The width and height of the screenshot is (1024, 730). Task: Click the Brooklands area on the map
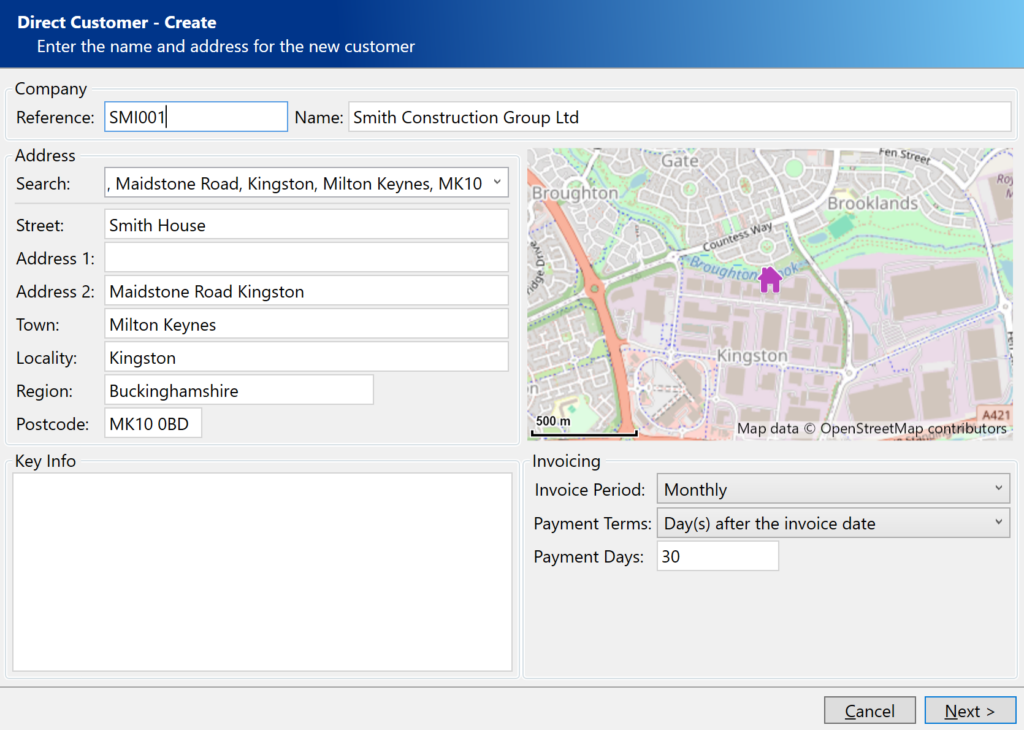pos(872,203)
